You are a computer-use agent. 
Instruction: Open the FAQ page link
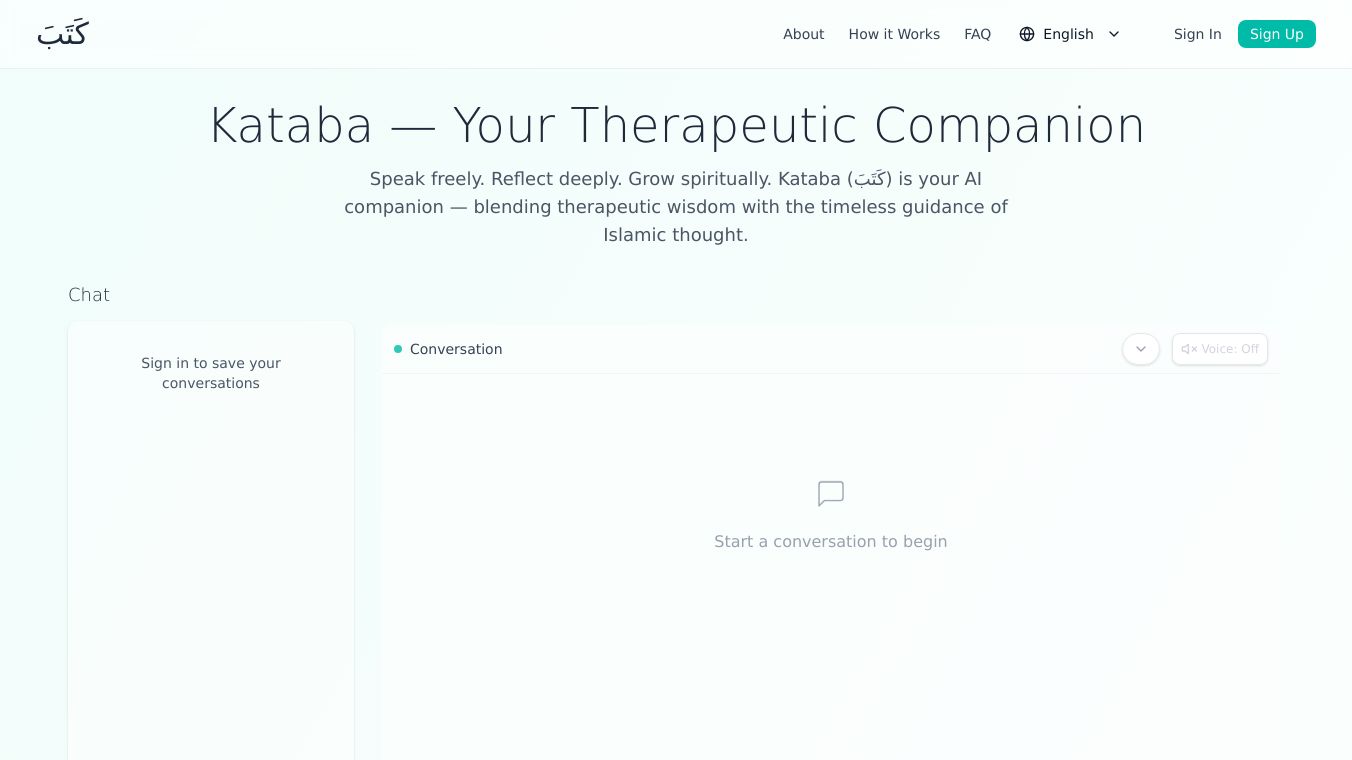tap(977, 34)
